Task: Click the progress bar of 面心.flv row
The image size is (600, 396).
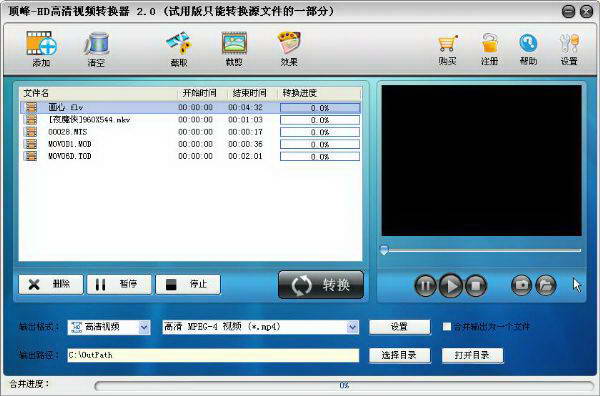Action: pos(320,108)
